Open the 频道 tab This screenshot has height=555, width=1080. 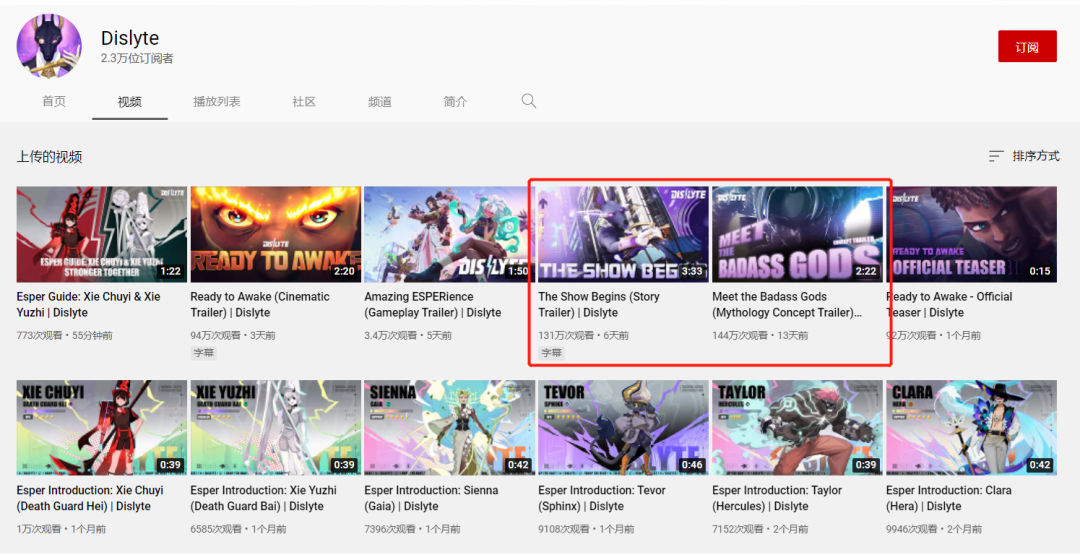coord(380,102)
